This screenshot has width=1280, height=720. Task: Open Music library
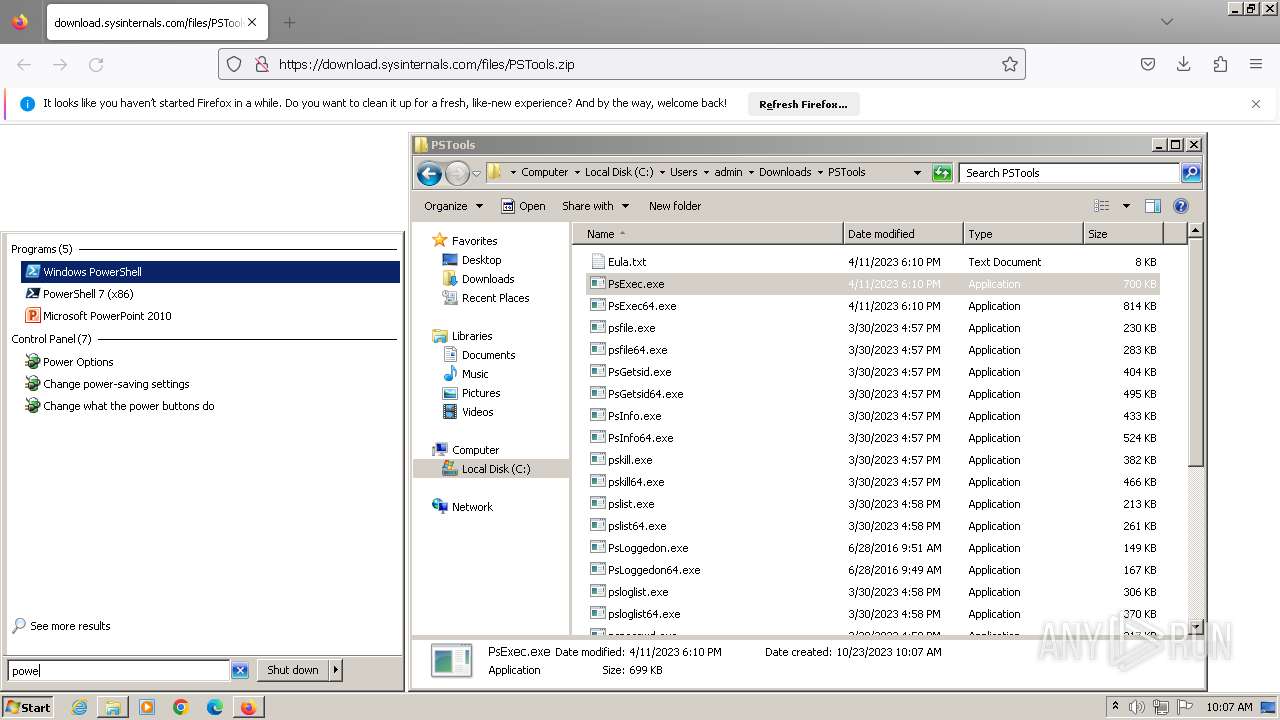coord(475,374)
